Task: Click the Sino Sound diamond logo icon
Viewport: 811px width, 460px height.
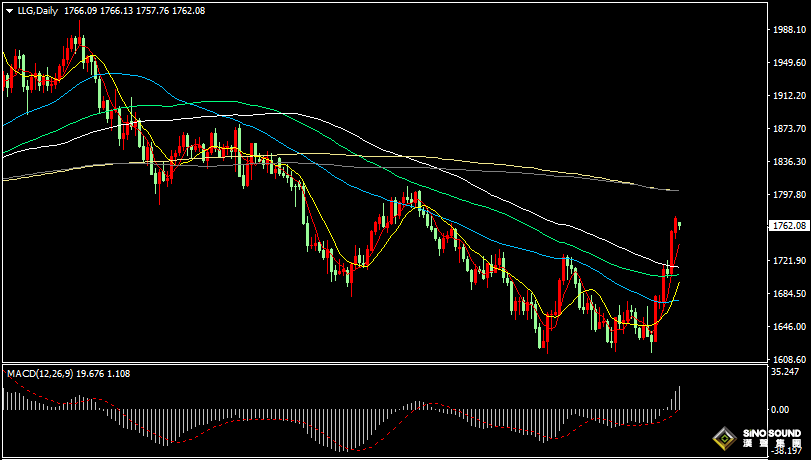Action: click(723, 439)
